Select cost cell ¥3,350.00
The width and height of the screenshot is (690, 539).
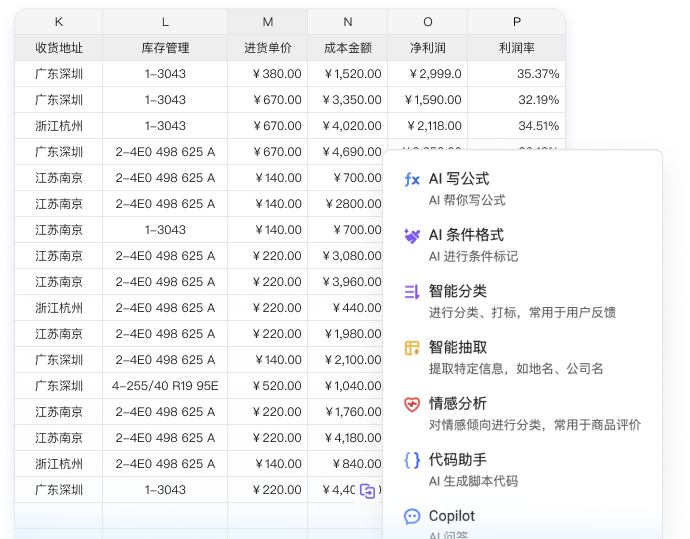[348, 99]
